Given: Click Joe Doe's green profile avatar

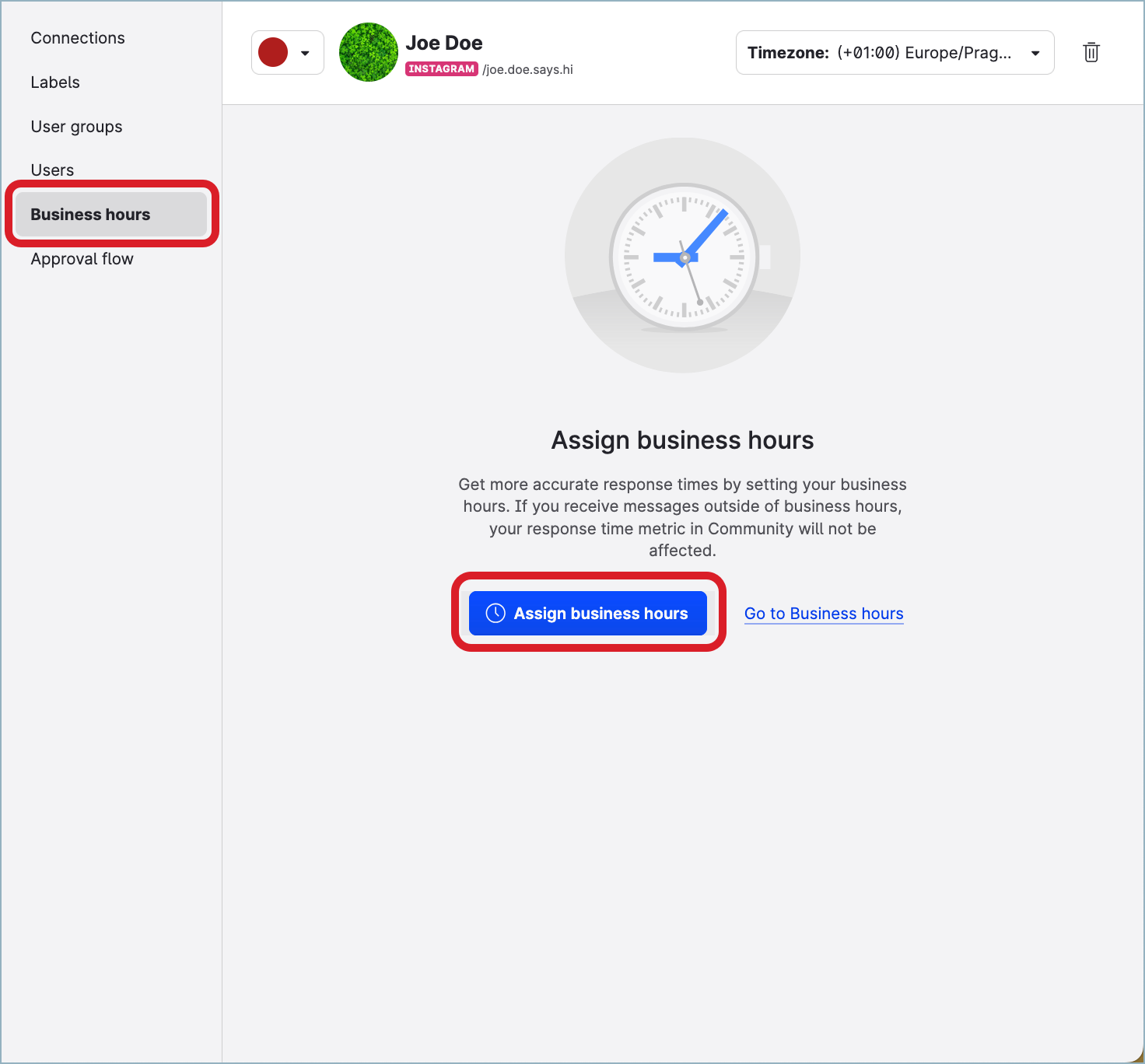Looking at the screenshot, I should click(x=369, y=52).
